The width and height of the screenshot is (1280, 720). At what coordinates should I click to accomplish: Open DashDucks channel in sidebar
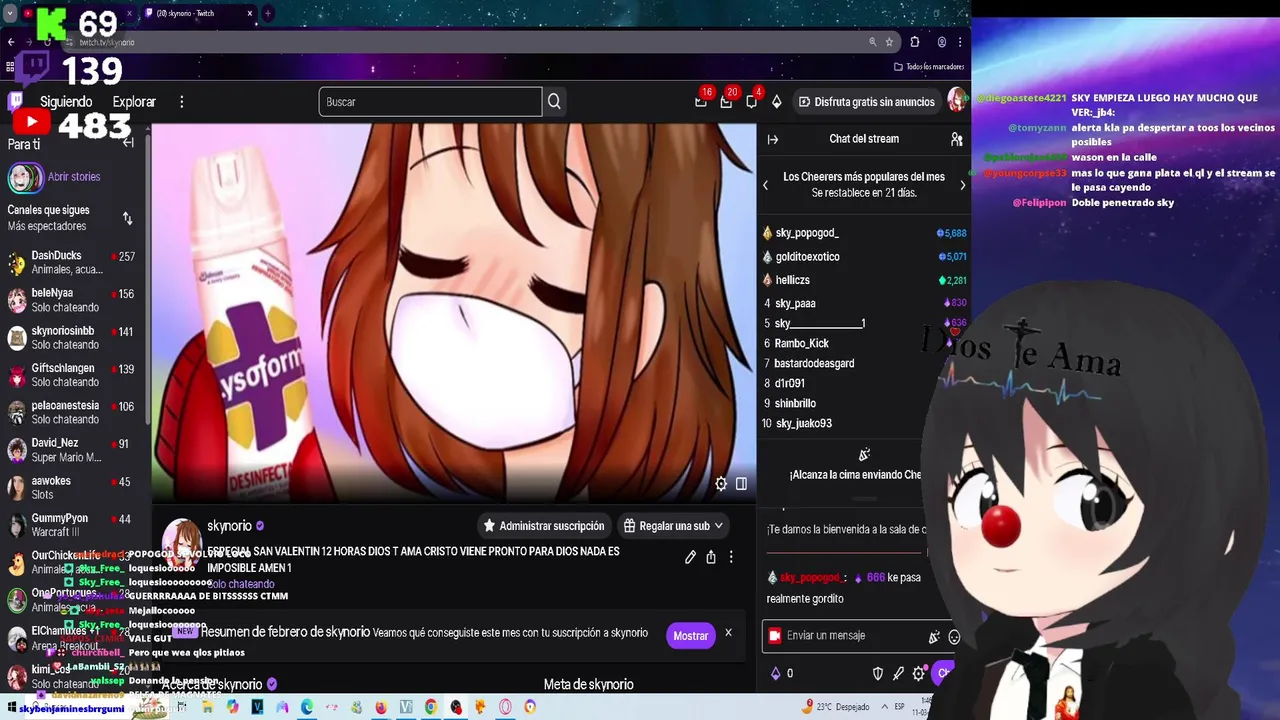click(70, 262)
